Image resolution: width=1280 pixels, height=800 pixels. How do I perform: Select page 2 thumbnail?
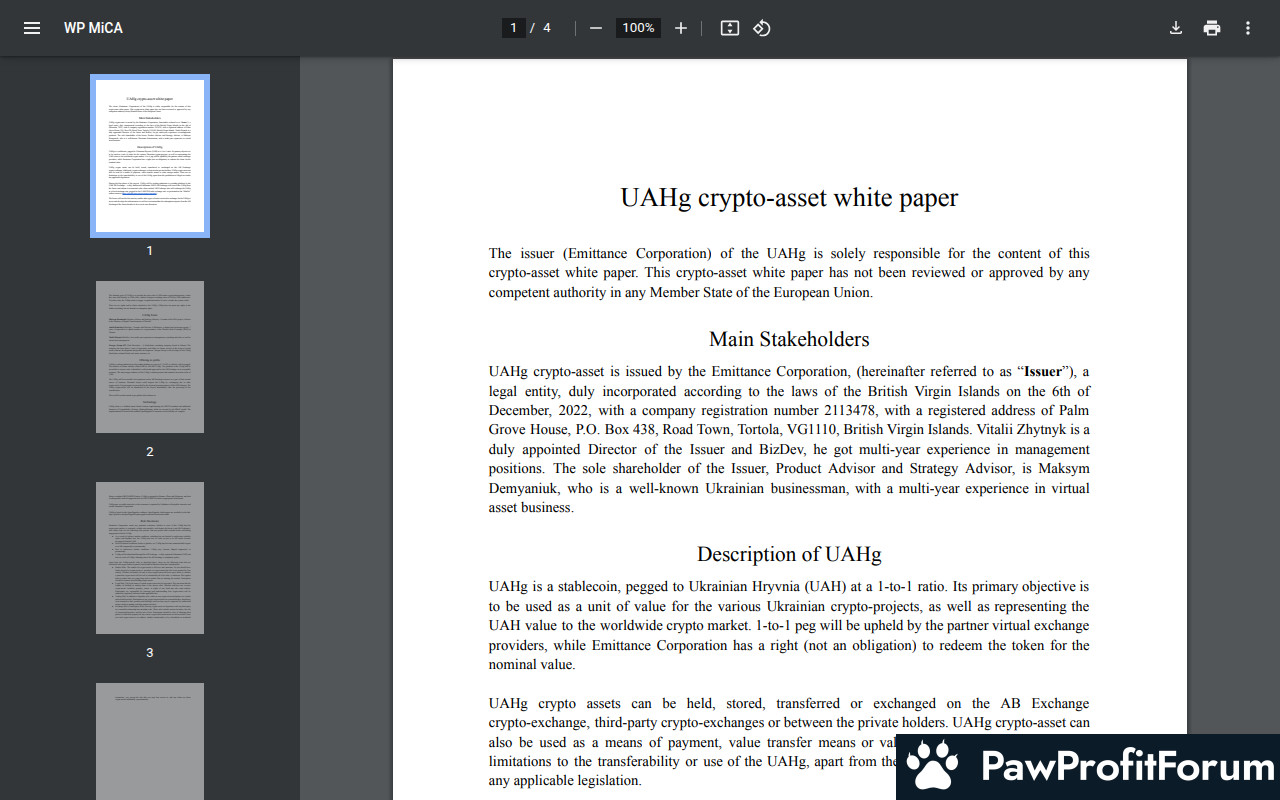(150, 357)
